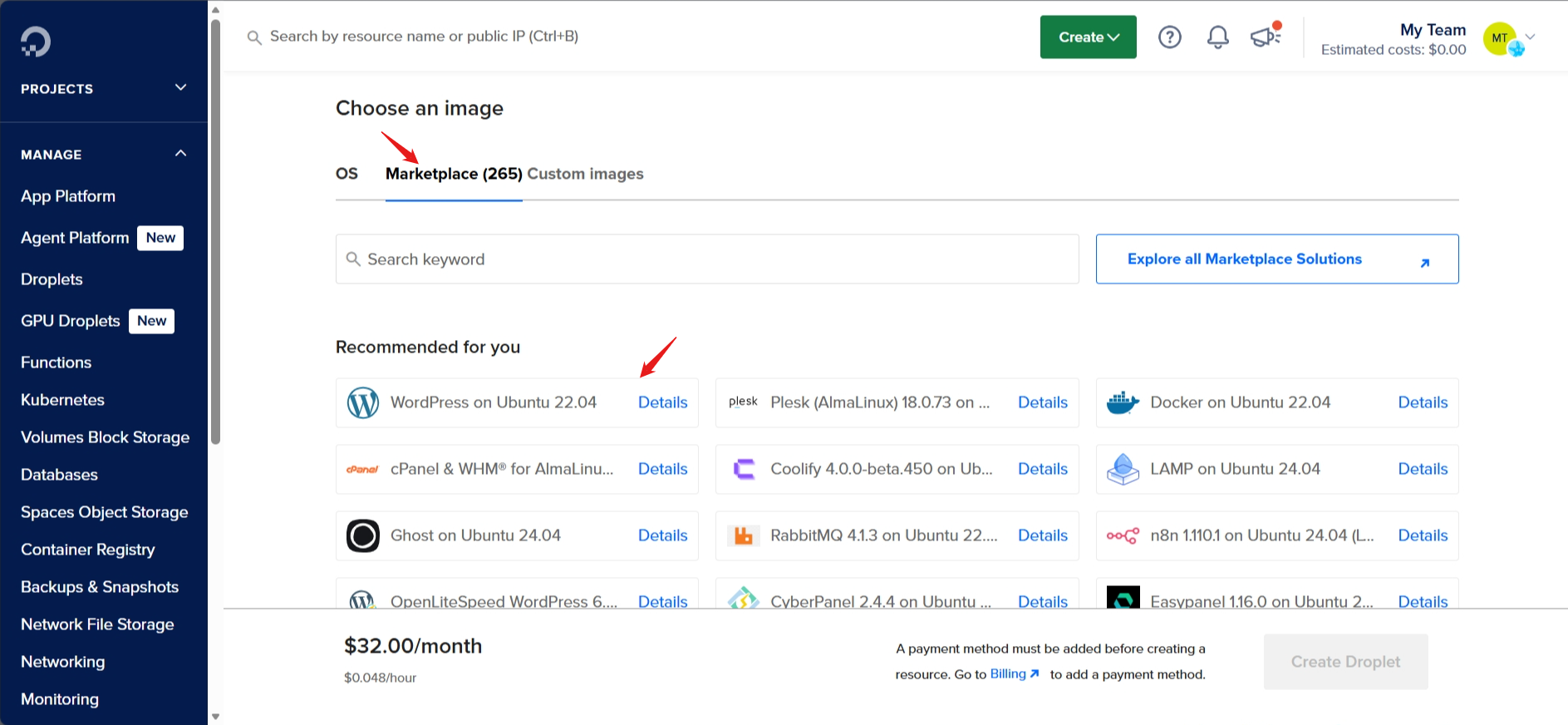Click the LAMP stack icon
This screenshot has width=1568, height=725.
[x=1123, y=469]
